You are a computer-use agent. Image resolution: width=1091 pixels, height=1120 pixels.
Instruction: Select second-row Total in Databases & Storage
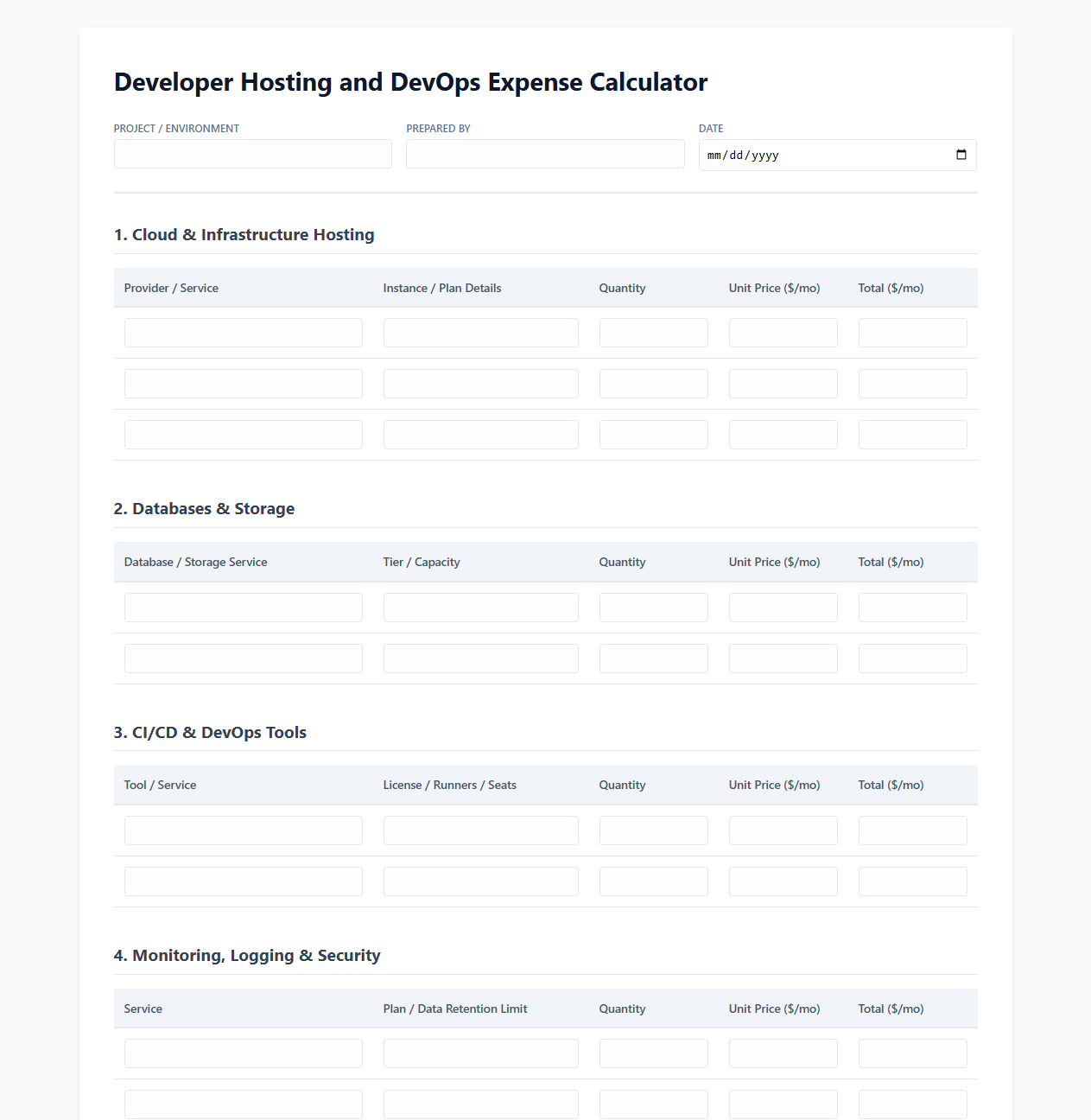(x=913, y=659)
